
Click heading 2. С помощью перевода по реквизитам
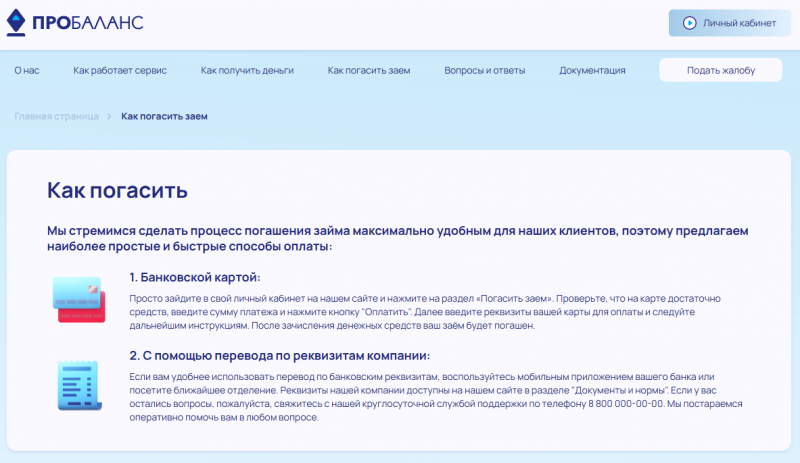(280, 356)
